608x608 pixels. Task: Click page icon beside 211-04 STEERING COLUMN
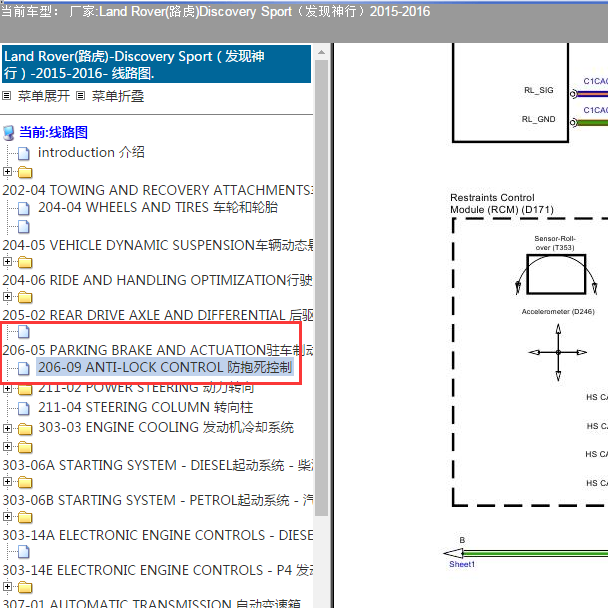tap(24, 408)
